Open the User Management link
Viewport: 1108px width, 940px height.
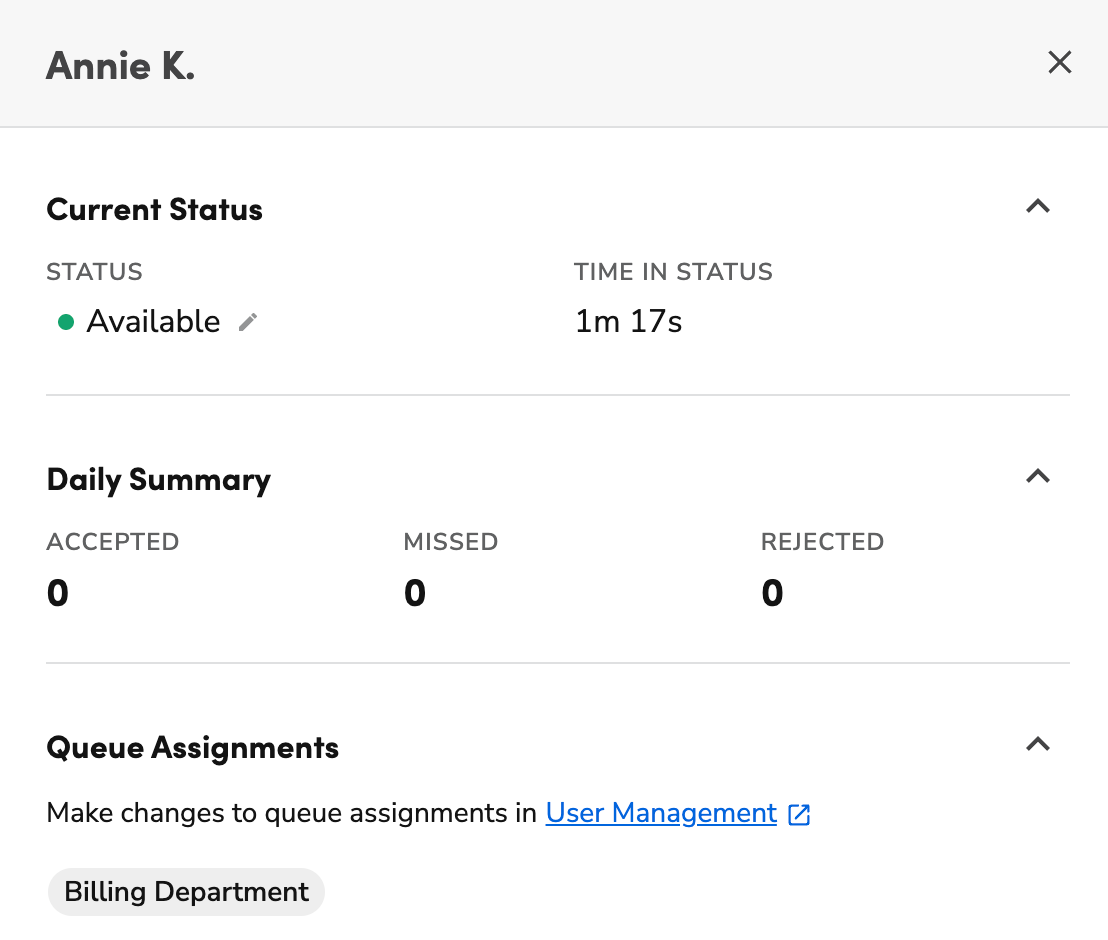pos(661,813)
